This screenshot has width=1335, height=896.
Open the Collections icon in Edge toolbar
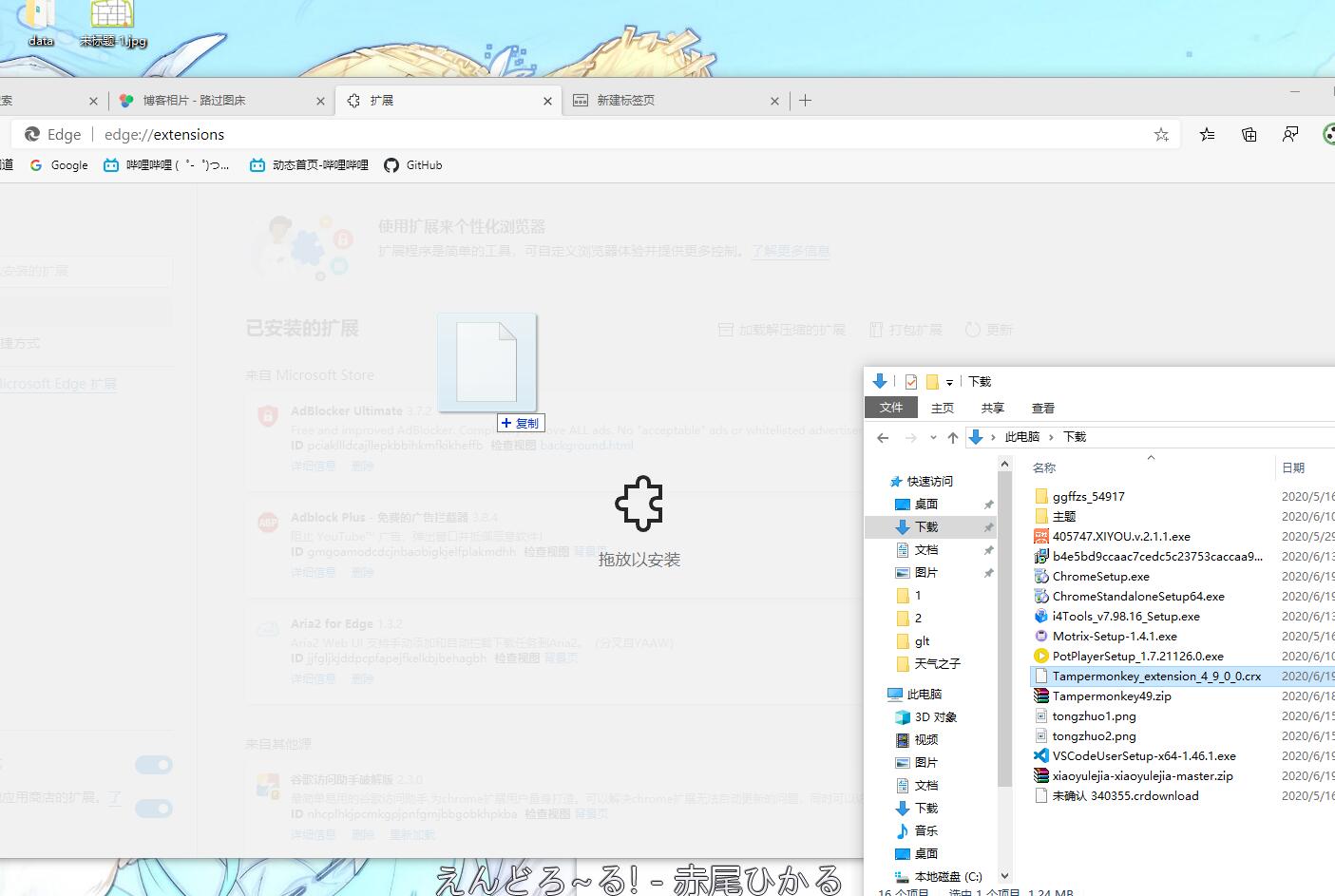click(1249, 135)
